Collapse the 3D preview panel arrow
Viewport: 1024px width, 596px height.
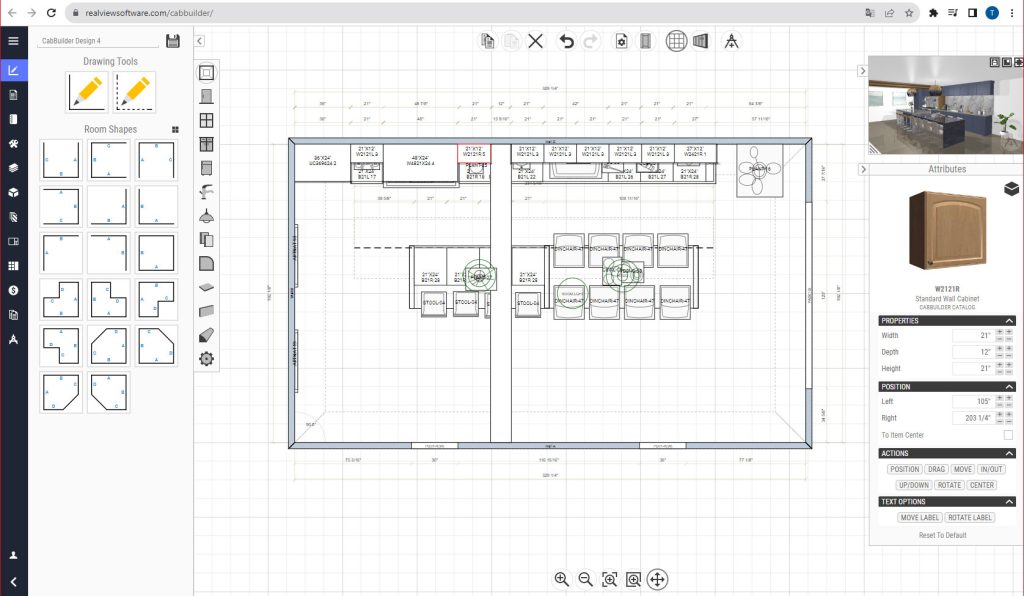click(x=862, y=71)
